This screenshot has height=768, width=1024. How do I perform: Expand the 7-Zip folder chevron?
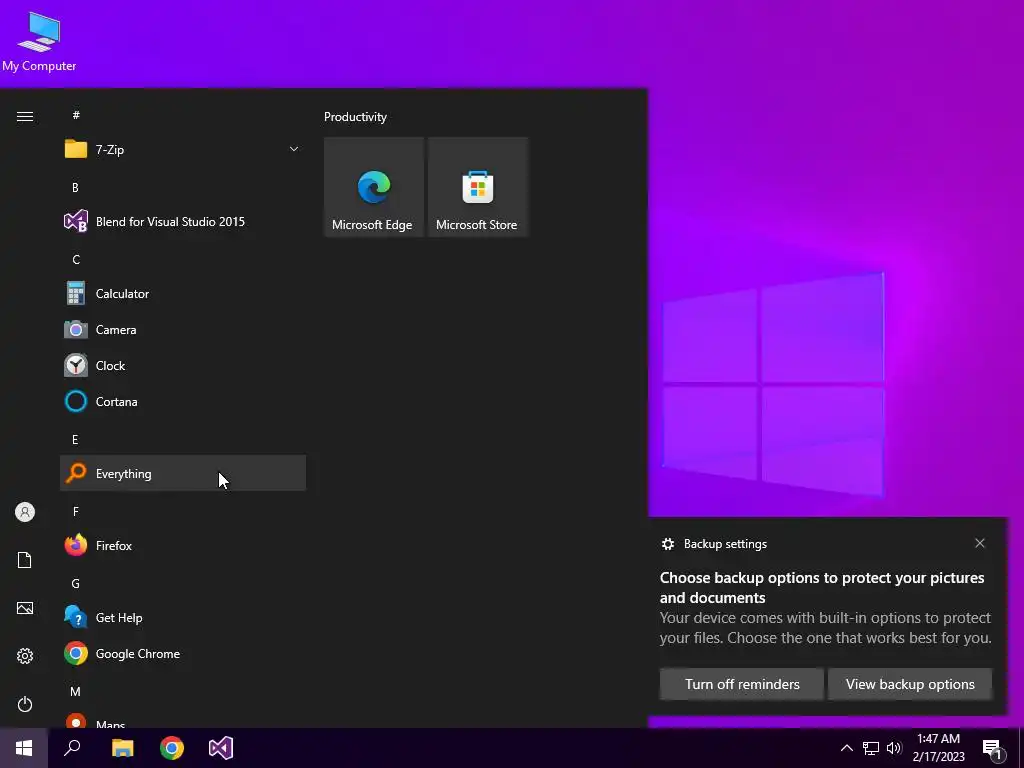coord(294,150)
